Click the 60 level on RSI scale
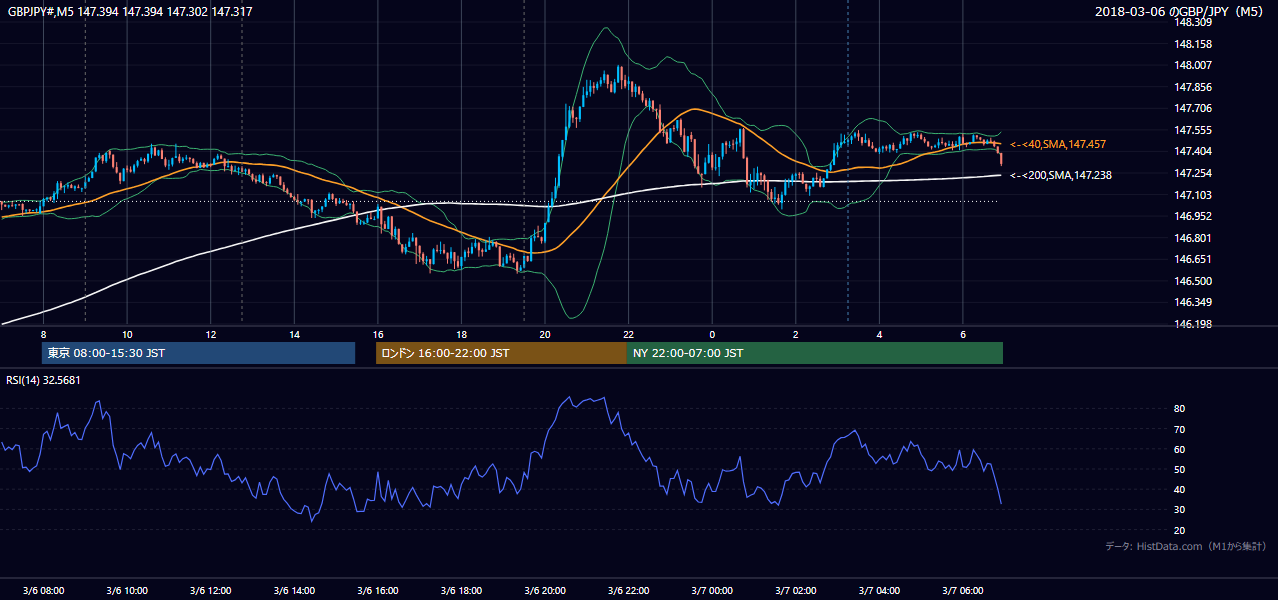Viewport: 1278px width, 600px height. point(1180,449)
